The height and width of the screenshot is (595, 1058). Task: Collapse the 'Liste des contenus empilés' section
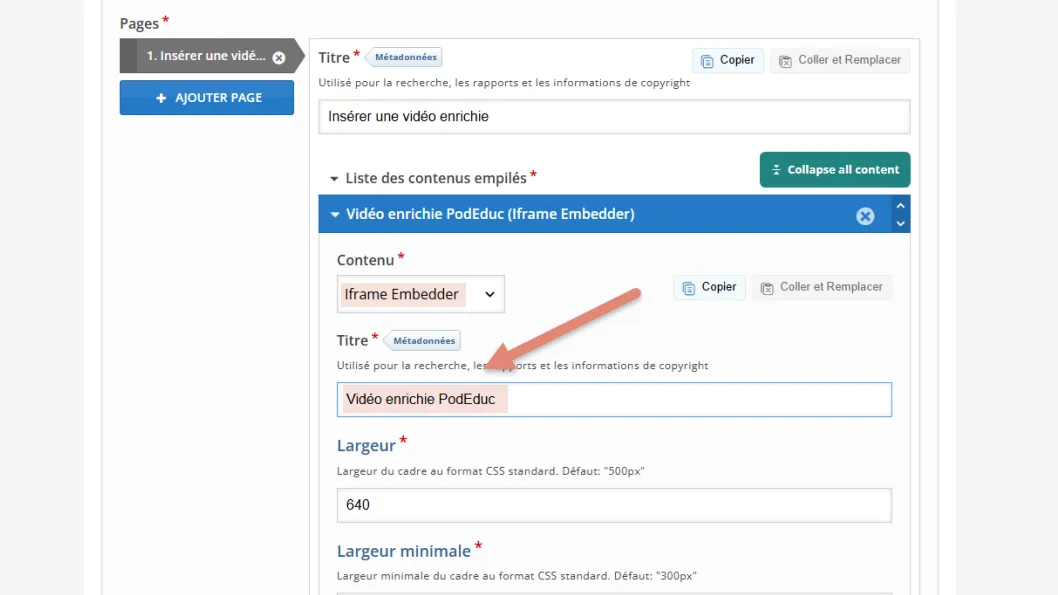tap(333, 179)
